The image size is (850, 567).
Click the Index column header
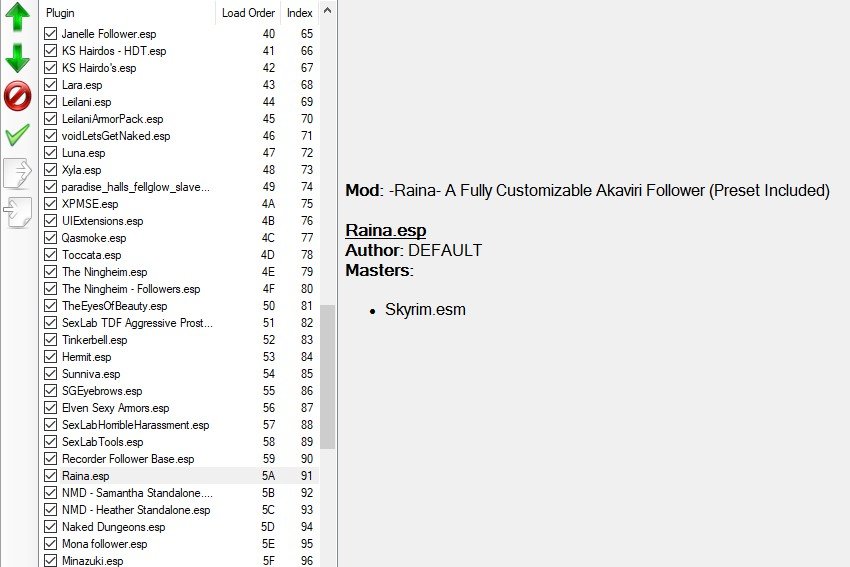coord(300,12)
